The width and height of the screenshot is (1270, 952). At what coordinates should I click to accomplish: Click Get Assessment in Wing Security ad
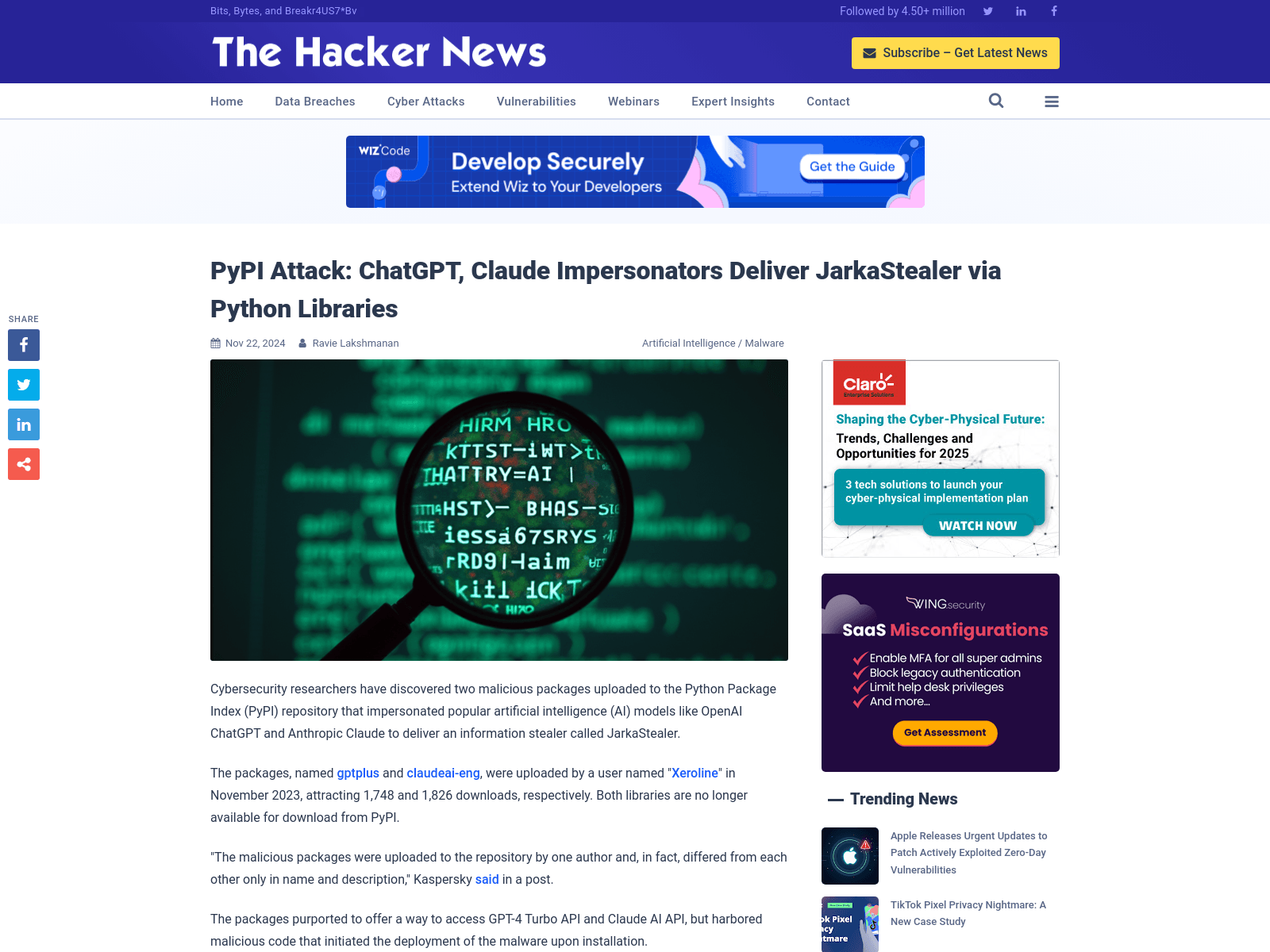click(x=945, y=732)
